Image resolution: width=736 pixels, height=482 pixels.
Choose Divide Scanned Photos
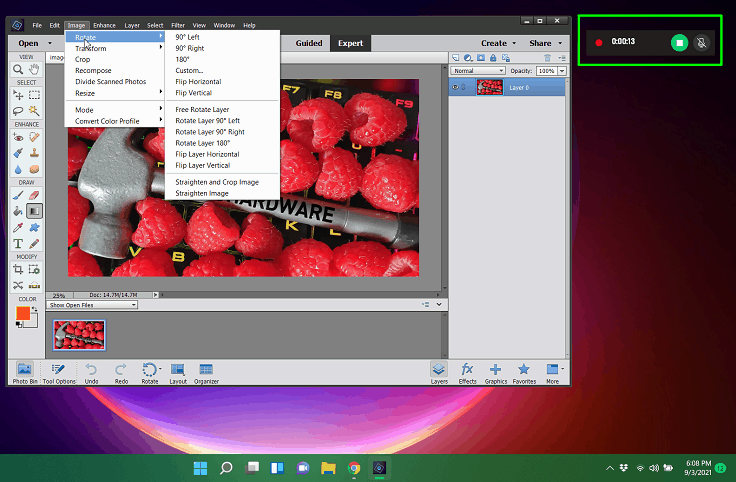click(x=110, y=82)
